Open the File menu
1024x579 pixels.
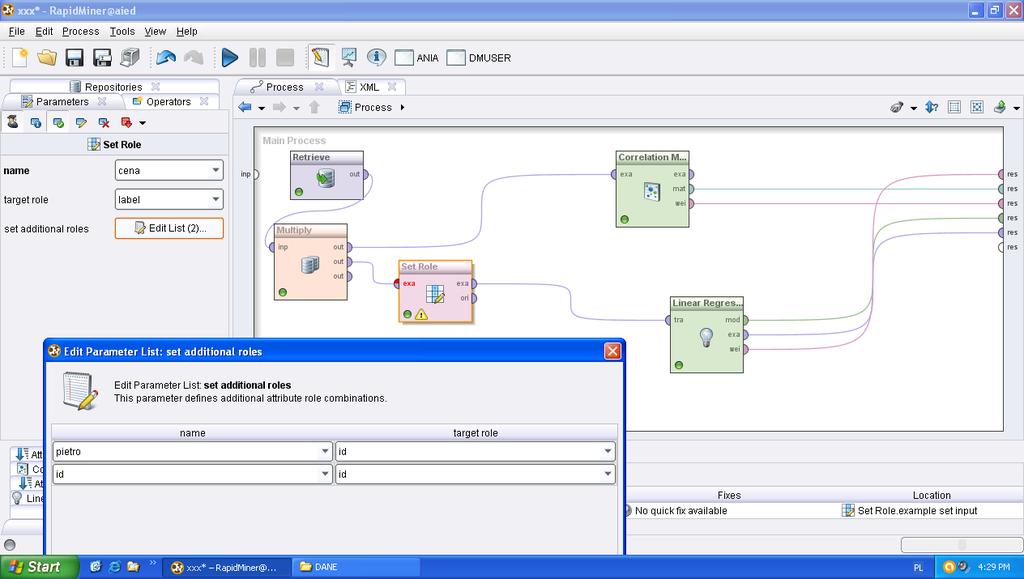pos(16,31)
